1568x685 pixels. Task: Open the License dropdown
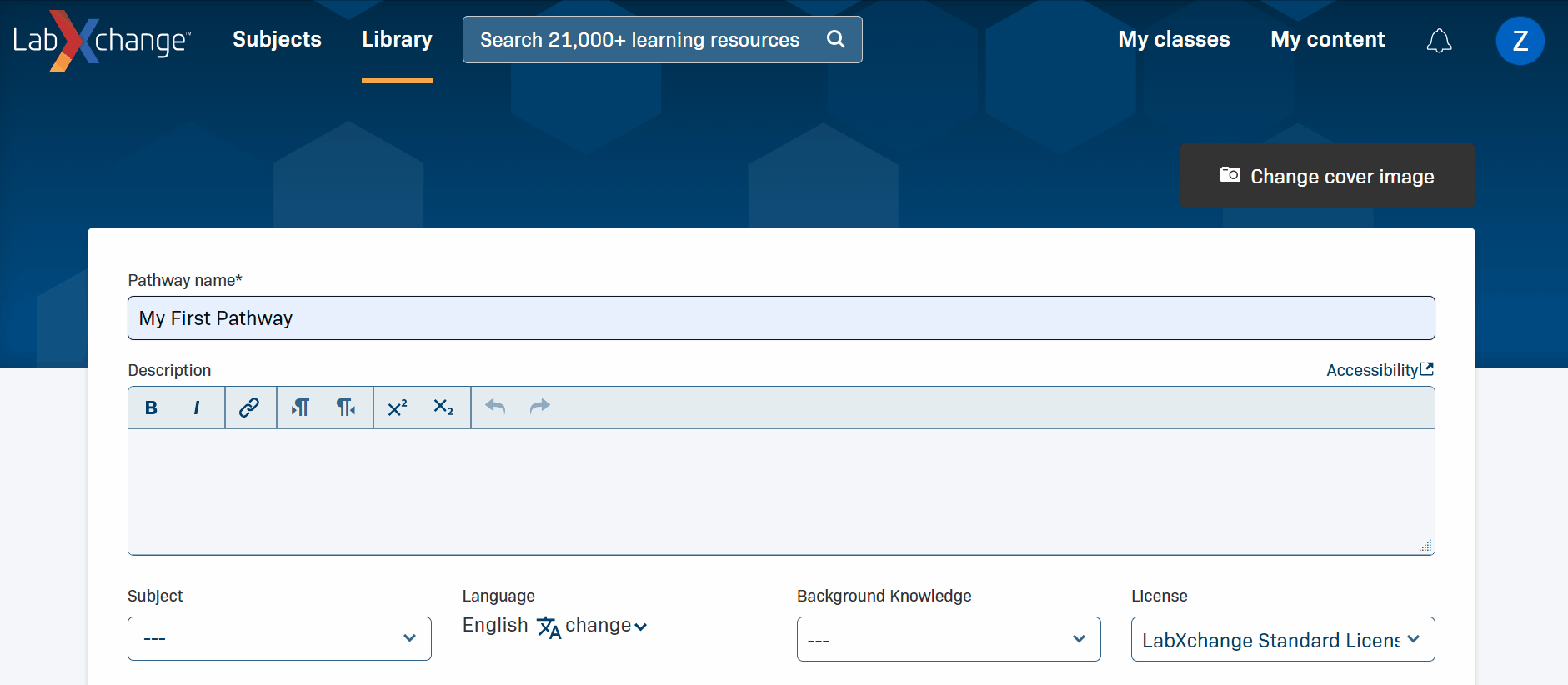point(1282,639)
